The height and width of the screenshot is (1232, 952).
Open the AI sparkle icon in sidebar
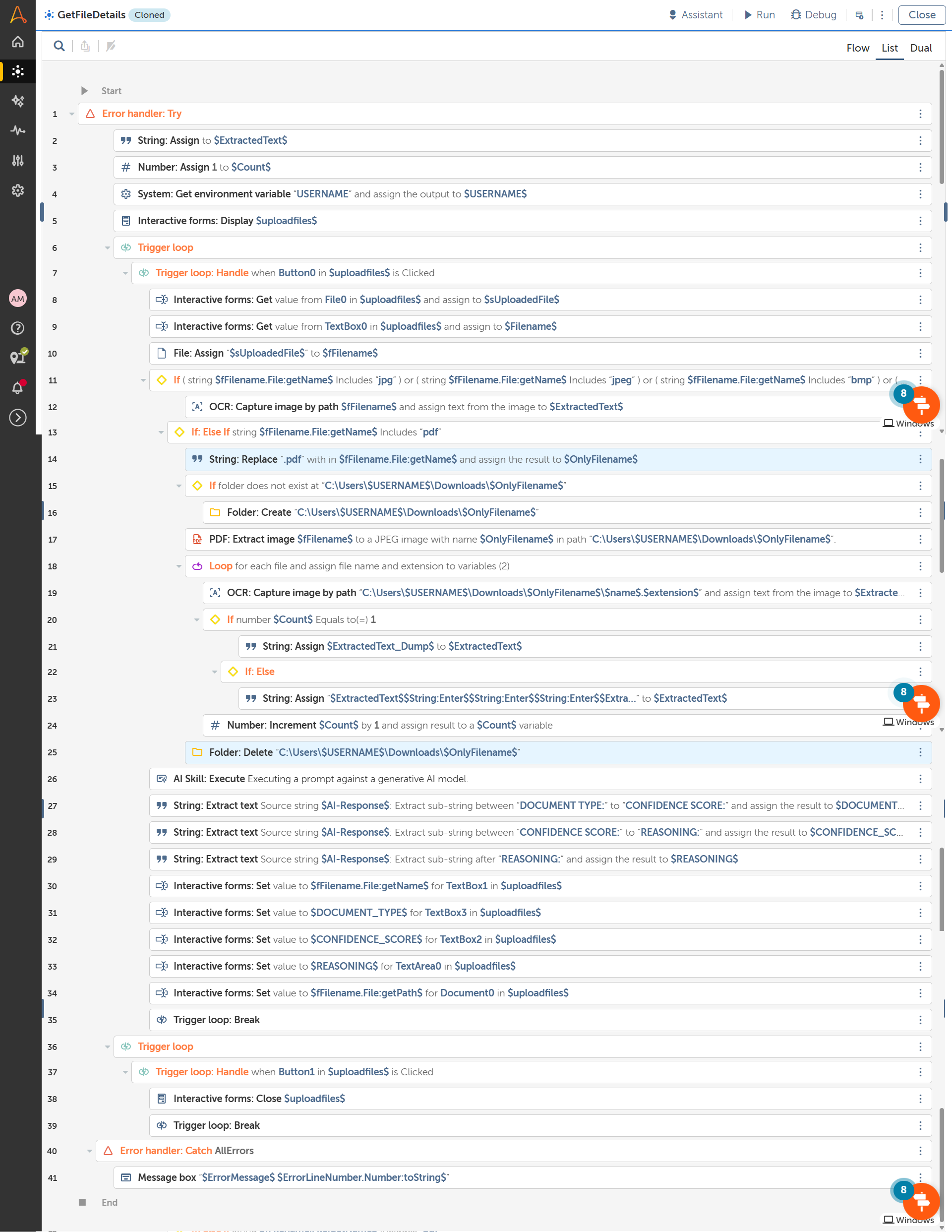[x=18, y=101]
